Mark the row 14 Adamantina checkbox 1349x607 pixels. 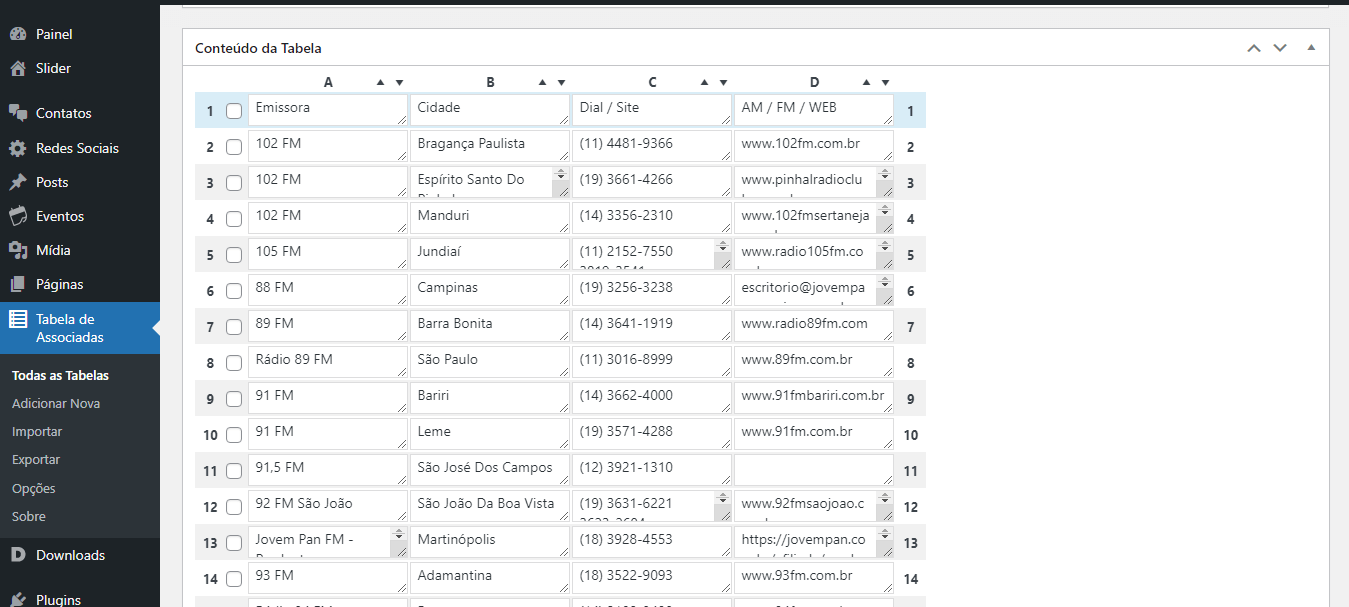[234, 579]
